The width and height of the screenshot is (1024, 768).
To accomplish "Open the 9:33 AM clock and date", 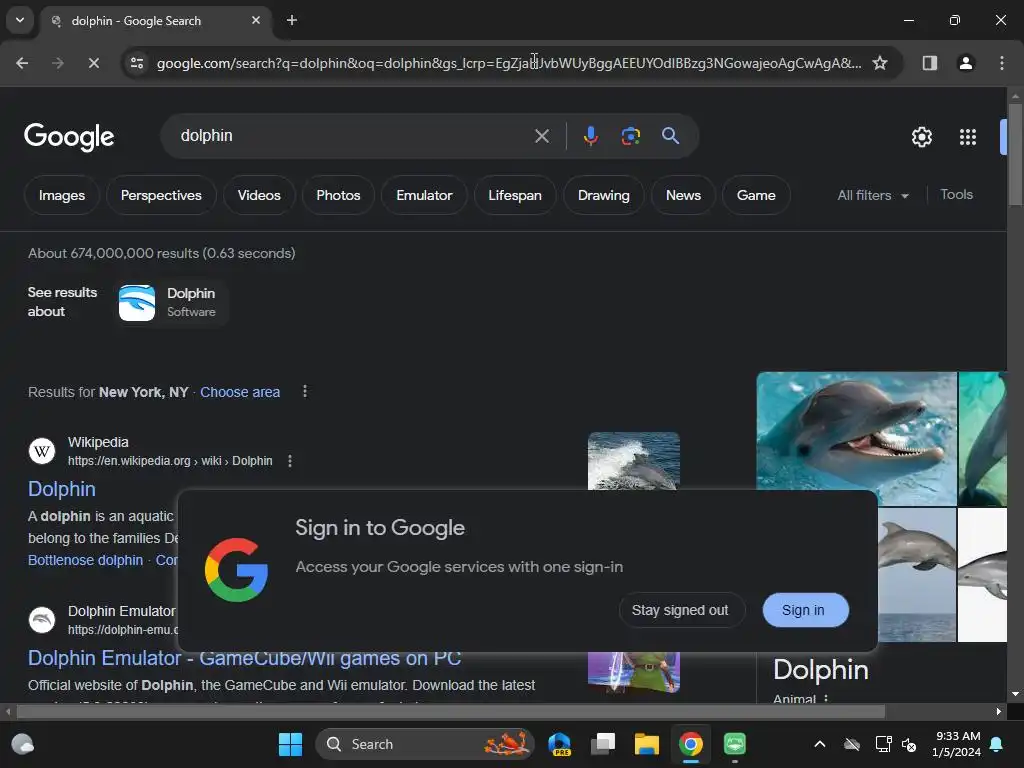I will 957,744.
